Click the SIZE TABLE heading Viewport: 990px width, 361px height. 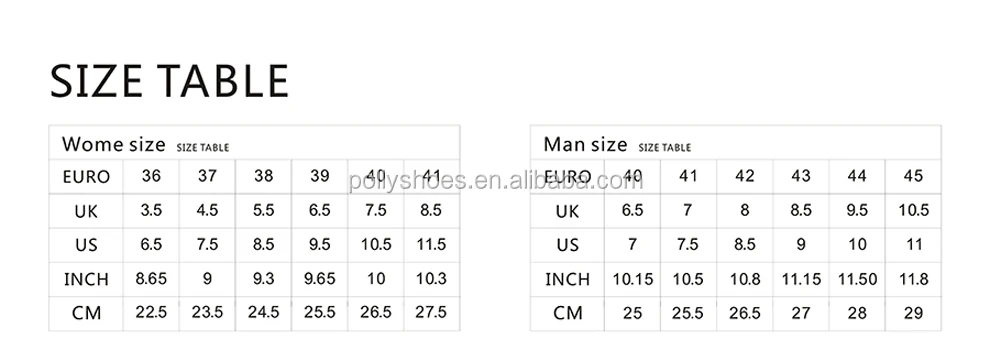(169, 81)
